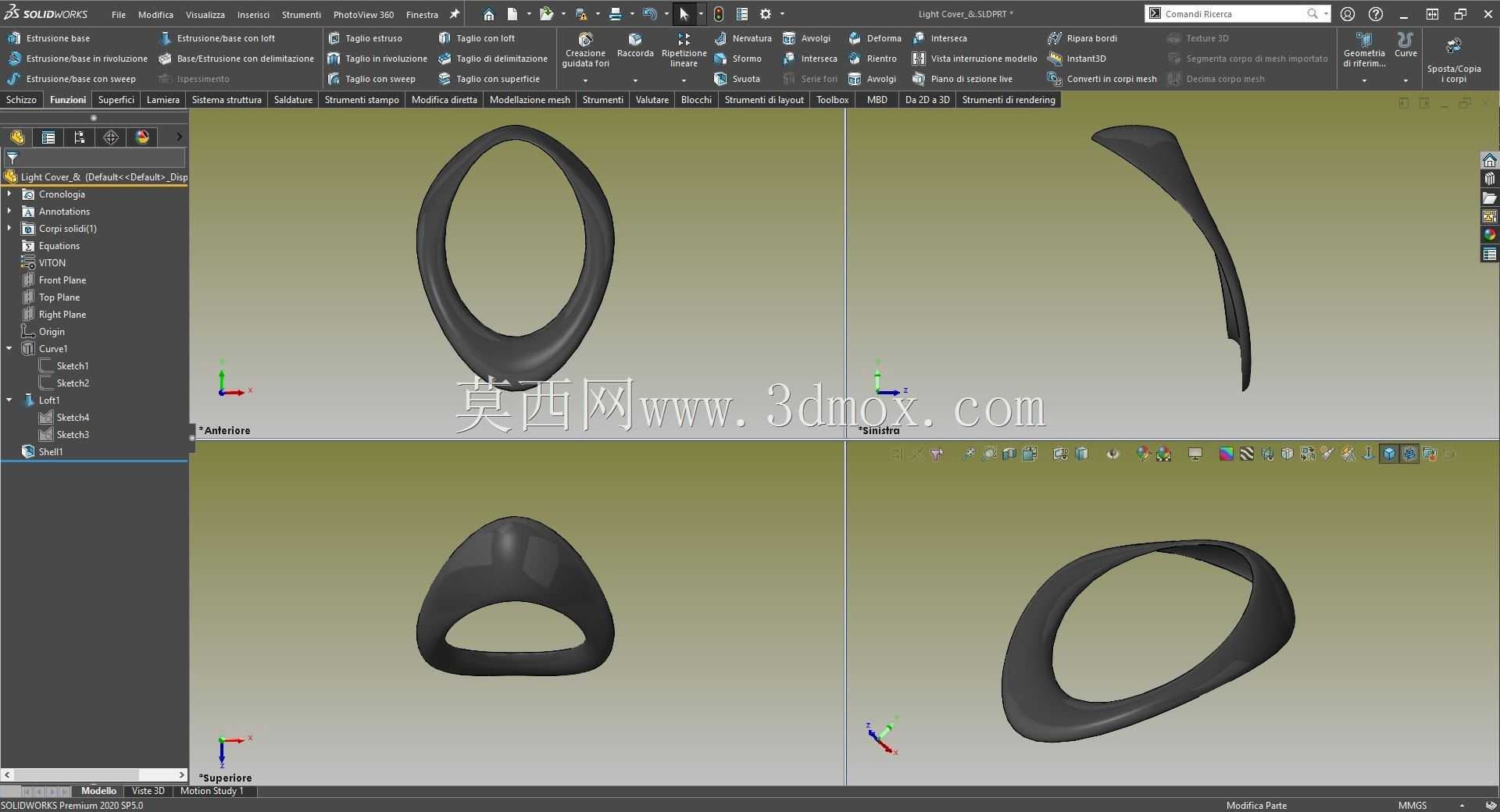Screen dimensions: 1500x812
Task: Click the Creazione guidata fori tool
Action: coord(585,51)
